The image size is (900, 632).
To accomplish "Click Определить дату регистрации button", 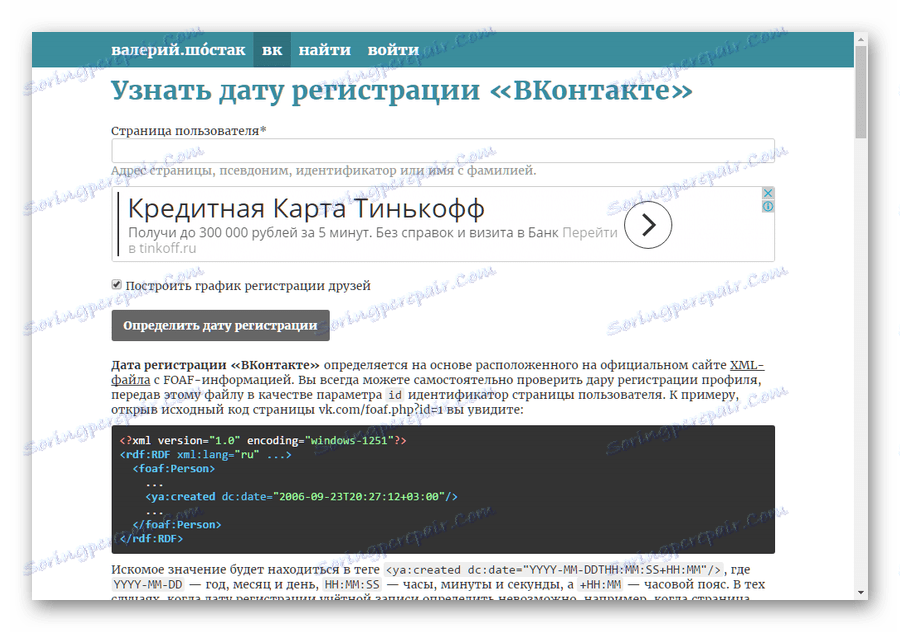I will point(220,325).
